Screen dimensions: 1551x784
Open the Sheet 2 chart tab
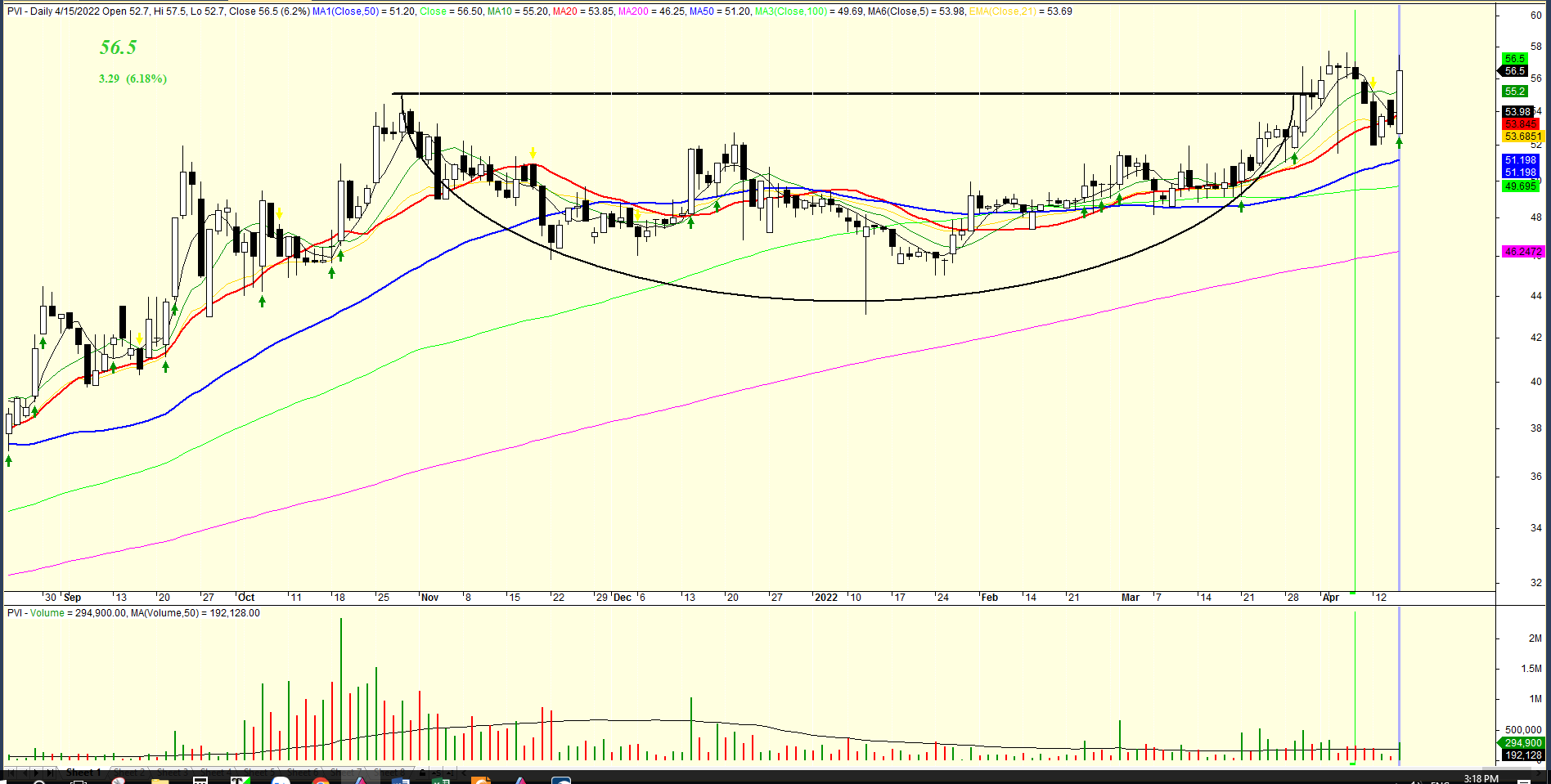click(x=129, y=772)
